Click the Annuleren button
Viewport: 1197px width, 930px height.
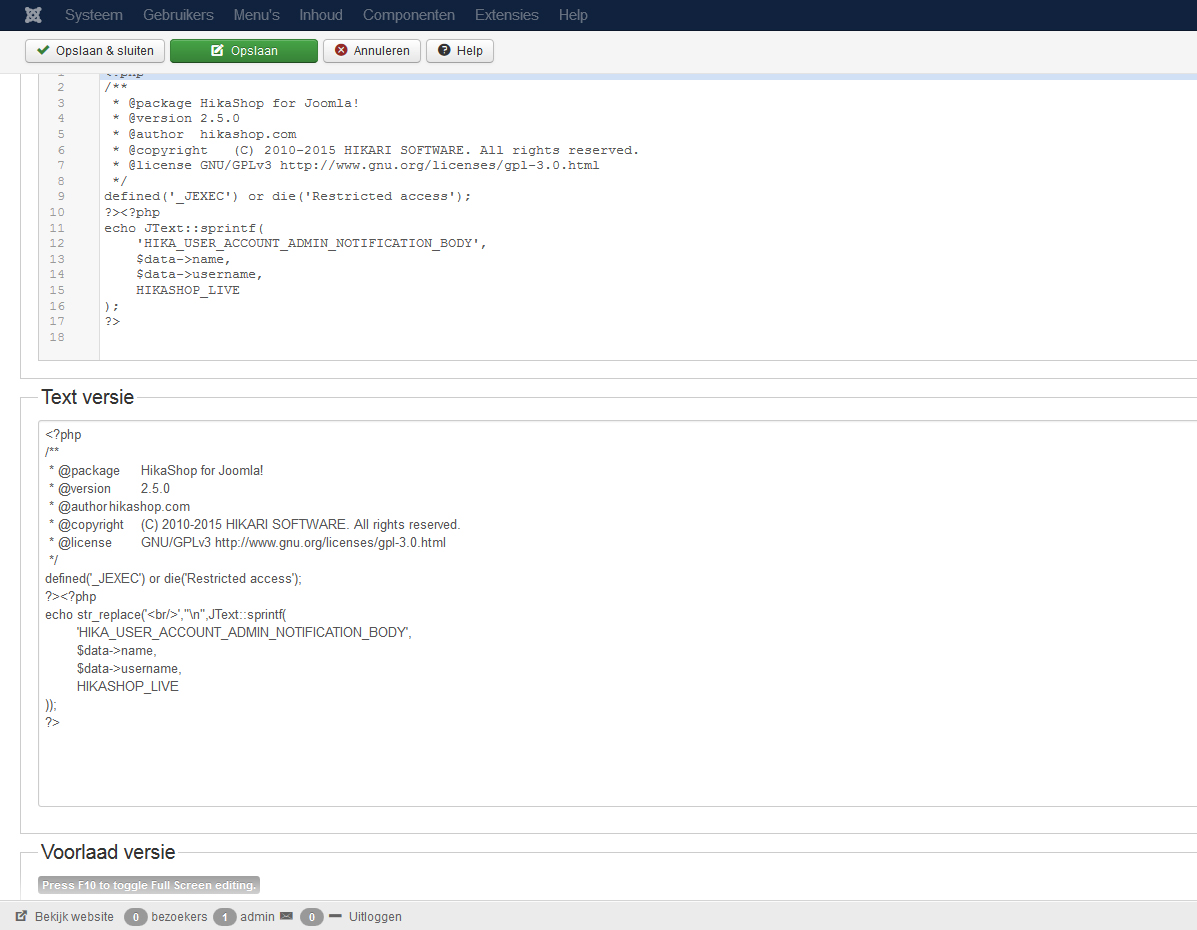(x=372, y=50)
